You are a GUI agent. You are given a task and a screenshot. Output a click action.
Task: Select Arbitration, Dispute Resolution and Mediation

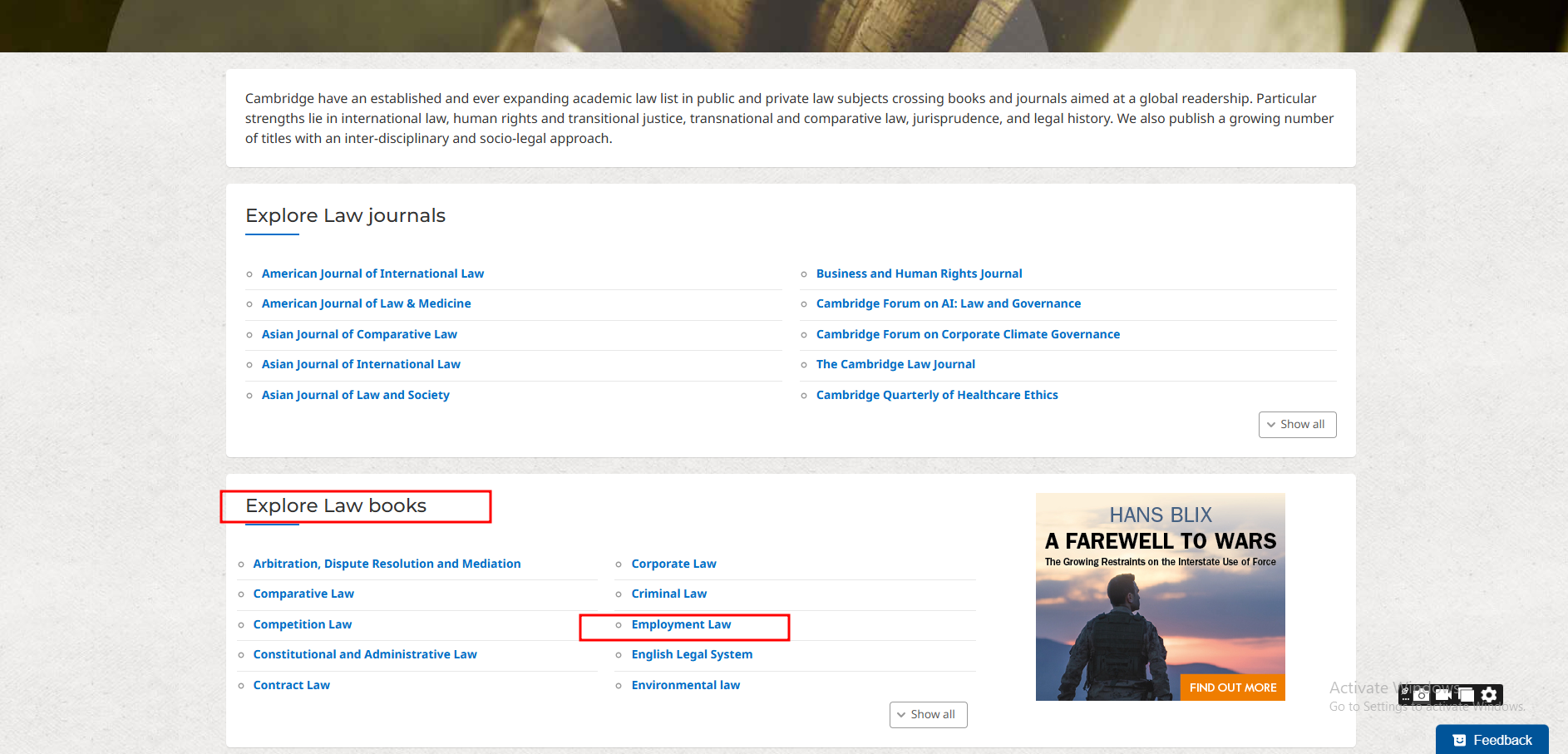tap(387, 564)
